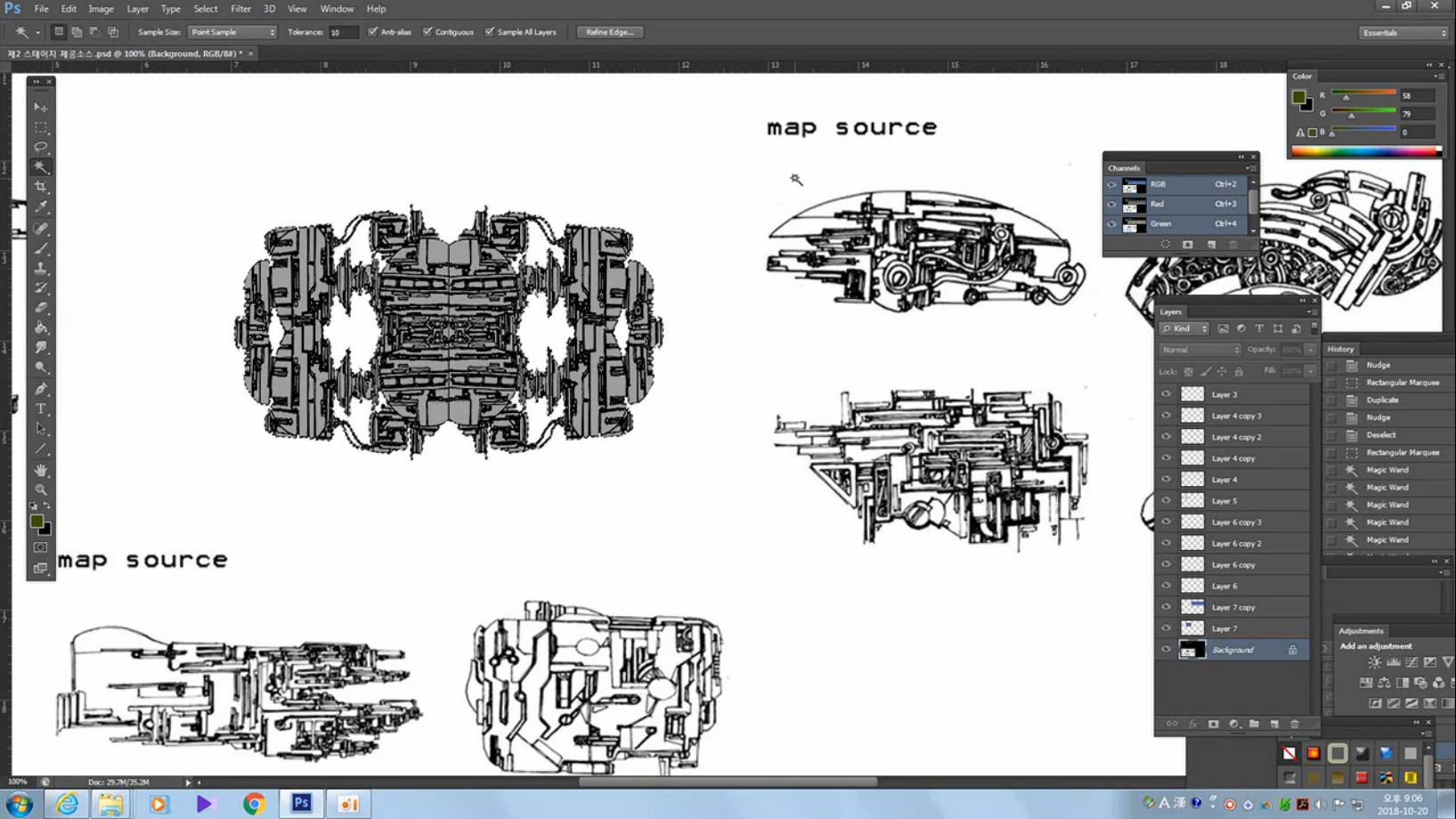Select the Zoom tool in toolbox
1456x819 pixels.
[x=41, y=490]
